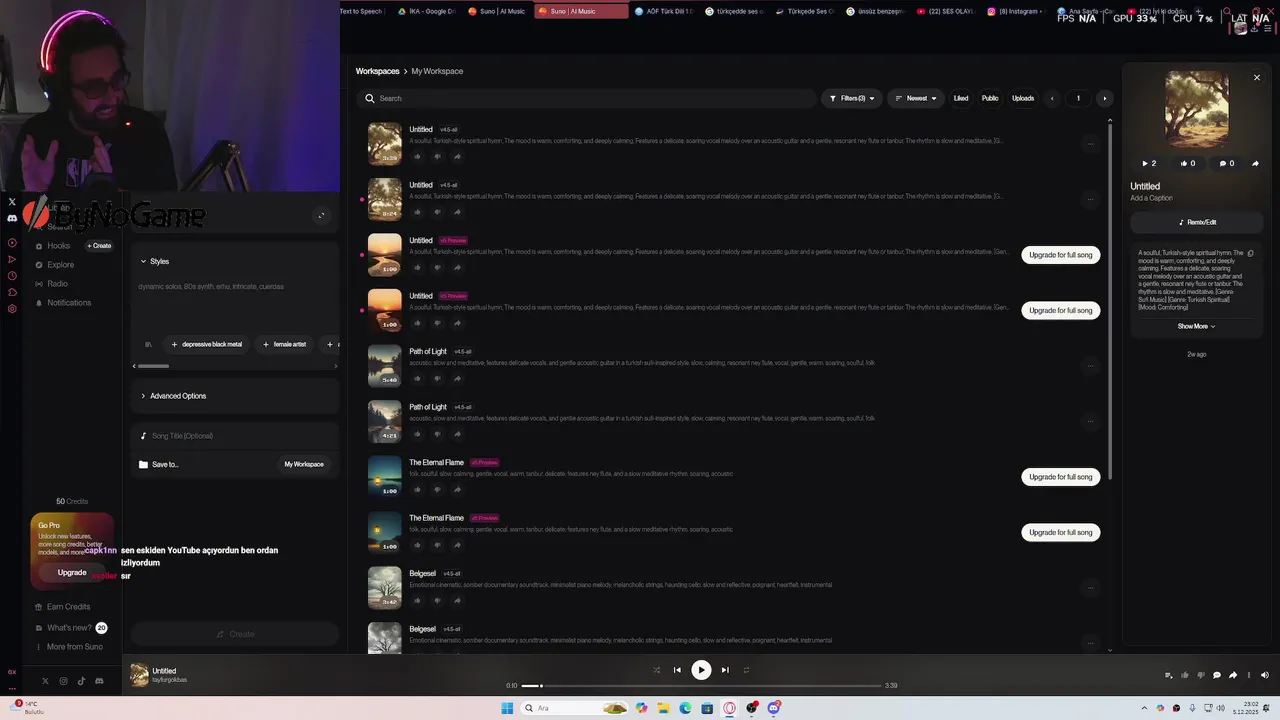Share the playing song from player bar
This screenshot has height=720, width=1280.
[x=1232, y=675]
